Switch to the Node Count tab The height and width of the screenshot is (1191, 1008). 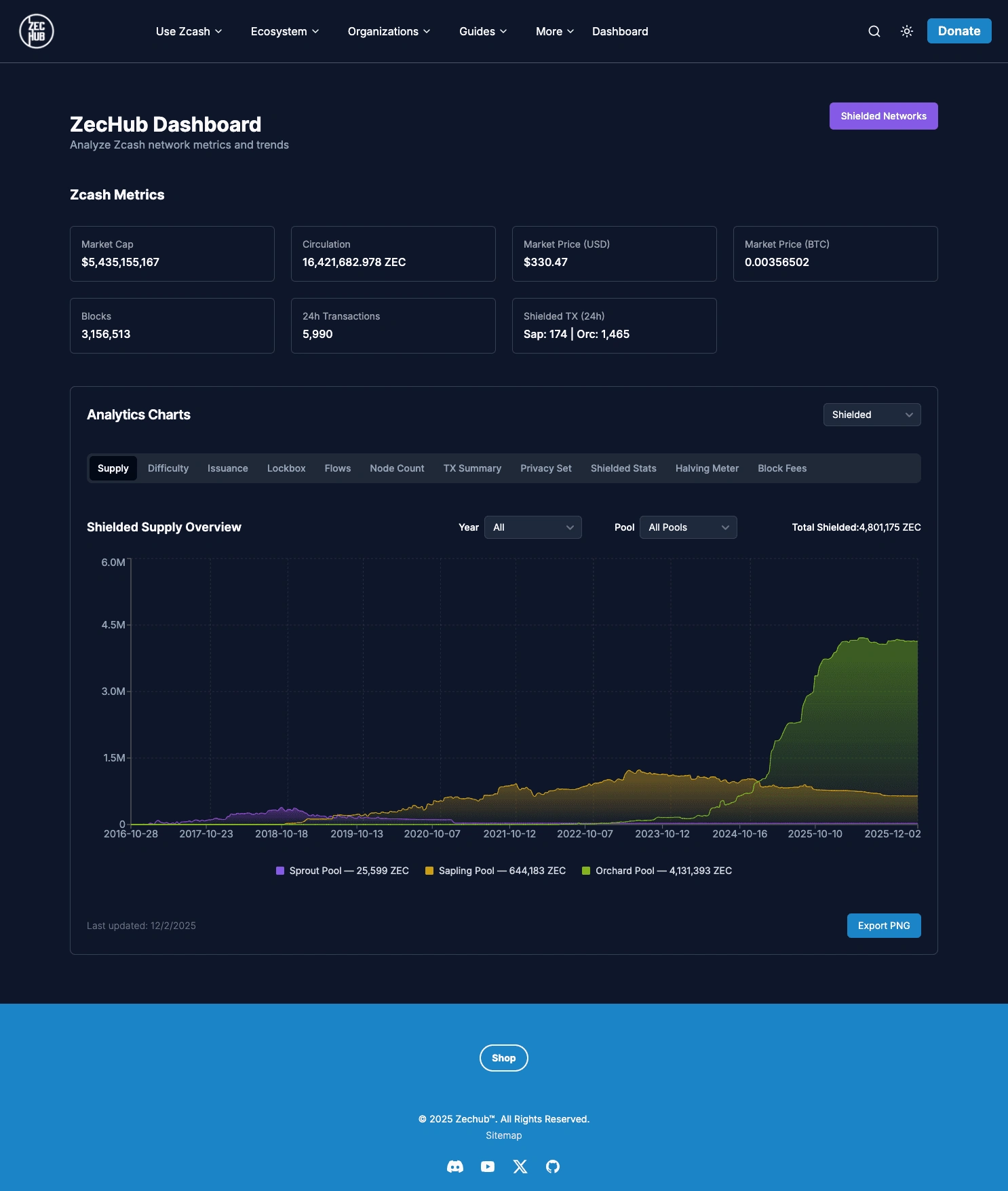point(398,468)
